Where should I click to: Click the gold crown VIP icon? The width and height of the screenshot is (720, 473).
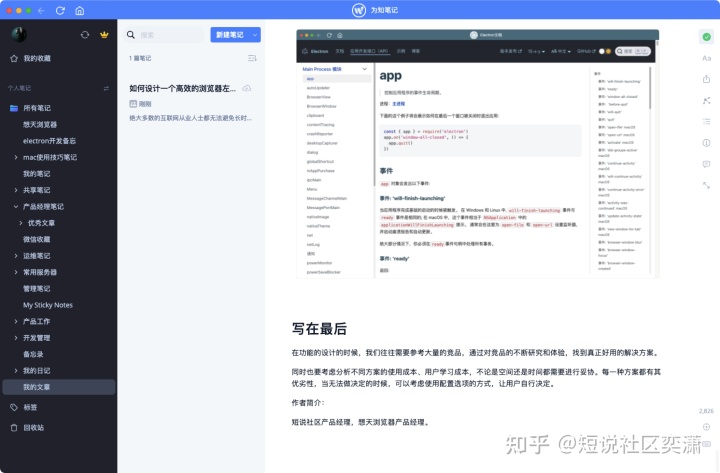[104, 34]
